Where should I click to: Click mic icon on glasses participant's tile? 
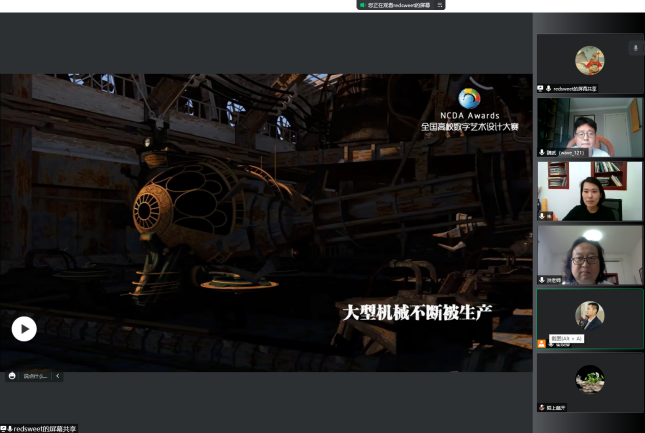point(542,280)
